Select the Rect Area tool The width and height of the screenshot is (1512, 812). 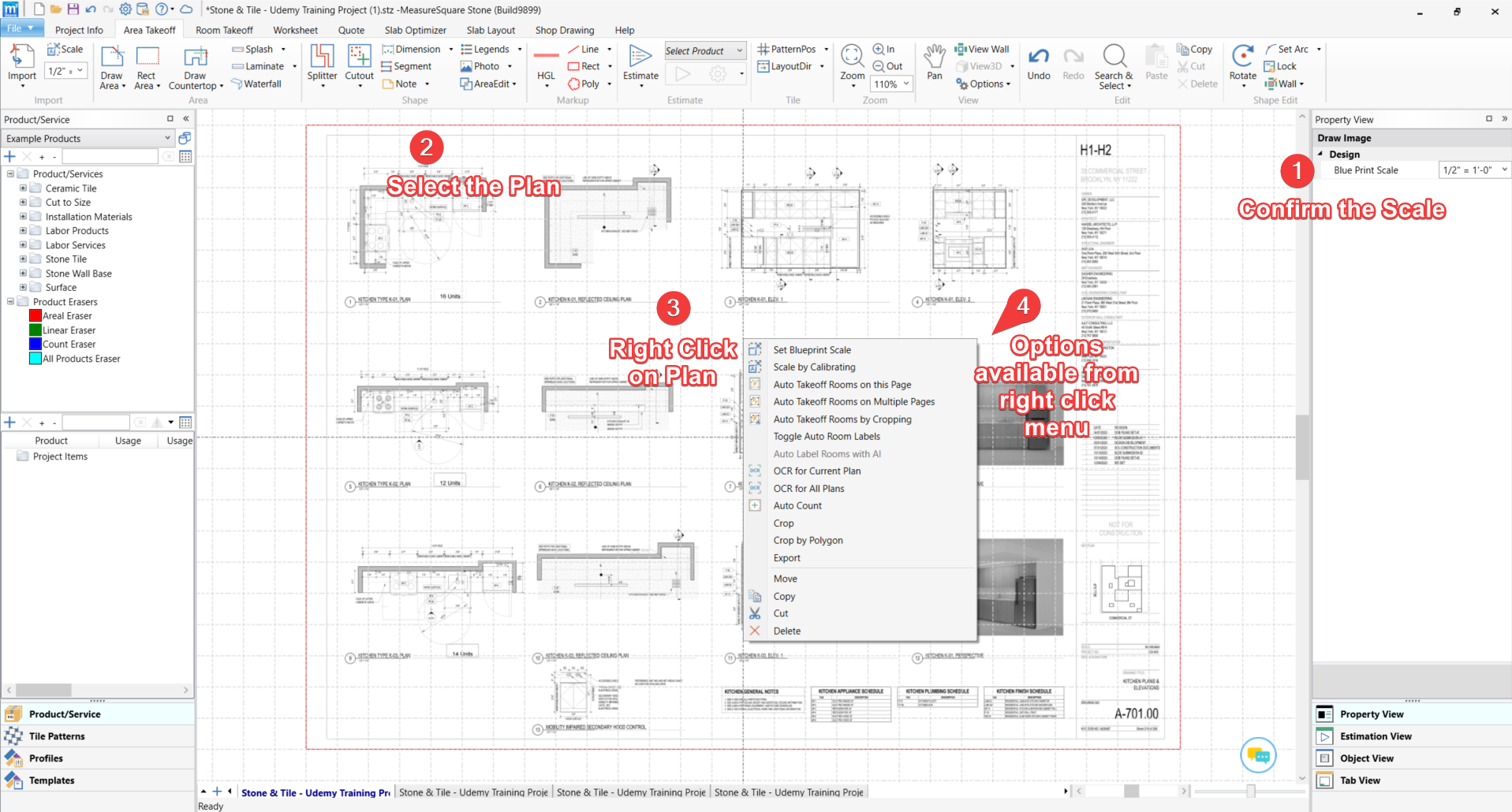pyautogui.click(x=147, y=67)
